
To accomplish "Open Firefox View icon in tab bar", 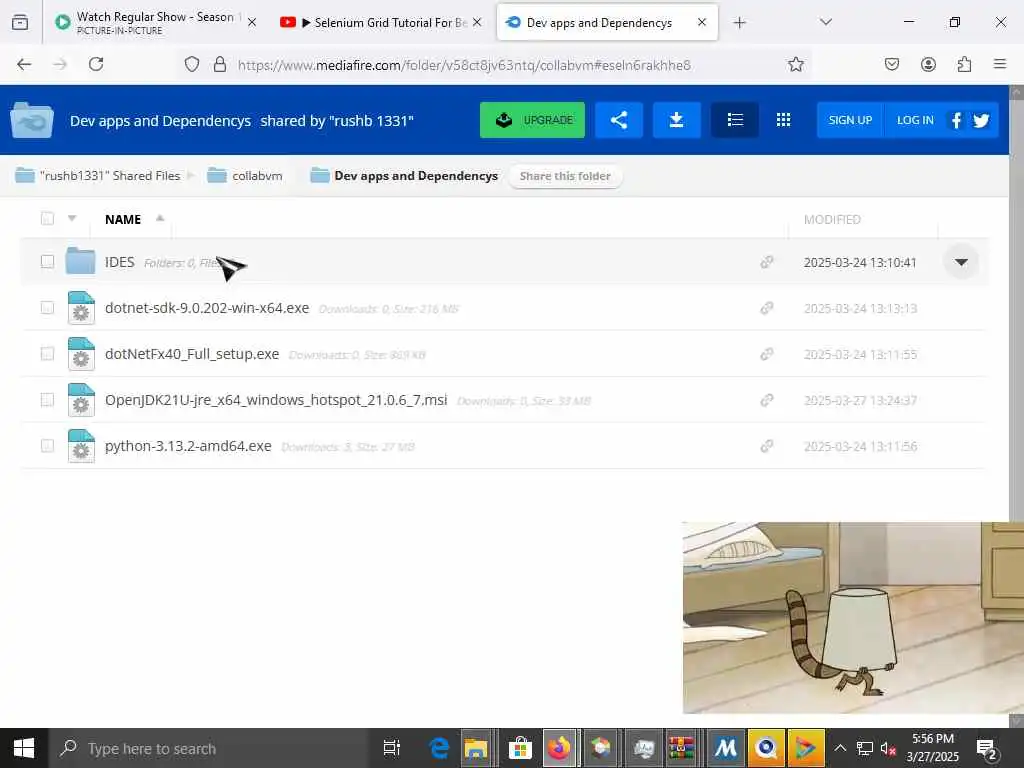I will coord(20,22).
